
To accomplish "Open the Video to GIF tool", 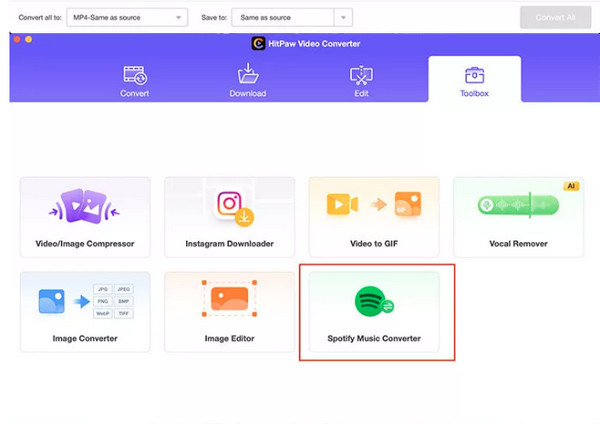I will [374, 217].
